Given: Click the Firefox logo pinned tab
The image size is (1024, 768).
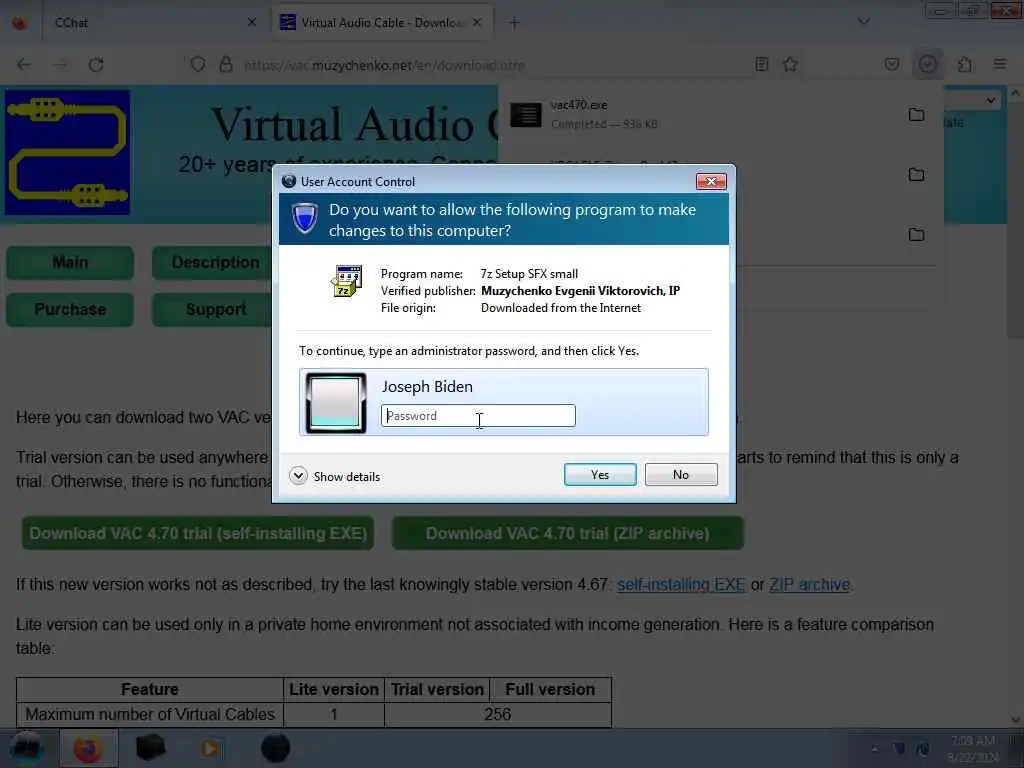Looking at the screenshot, I should point(20,23).
